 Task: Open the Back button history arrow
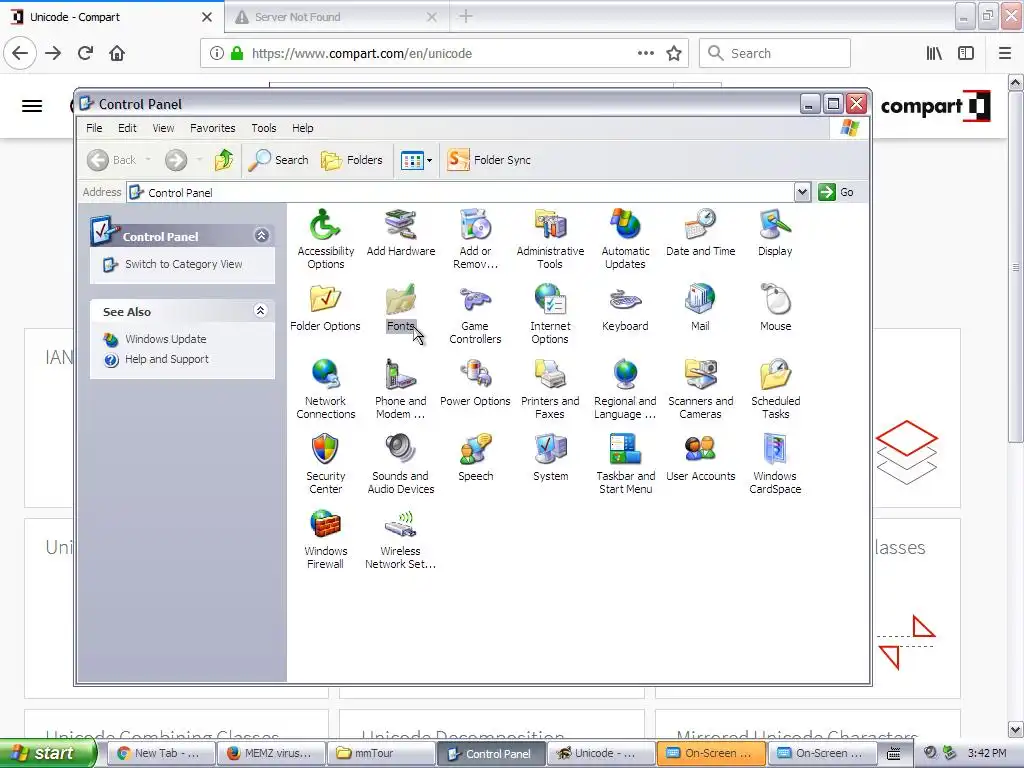coord(148,160)
